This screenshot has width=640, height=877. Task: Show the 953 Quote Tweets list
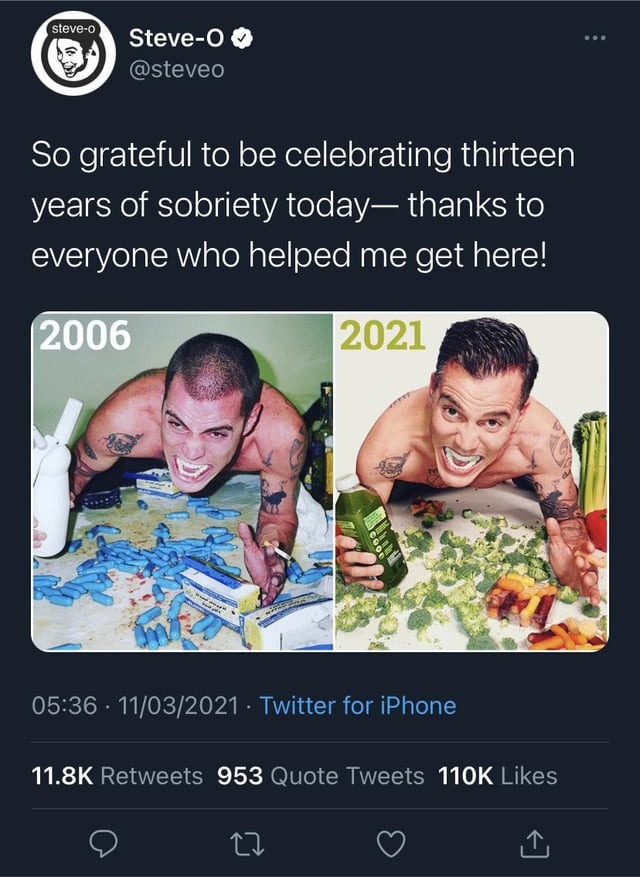(320, 775)
